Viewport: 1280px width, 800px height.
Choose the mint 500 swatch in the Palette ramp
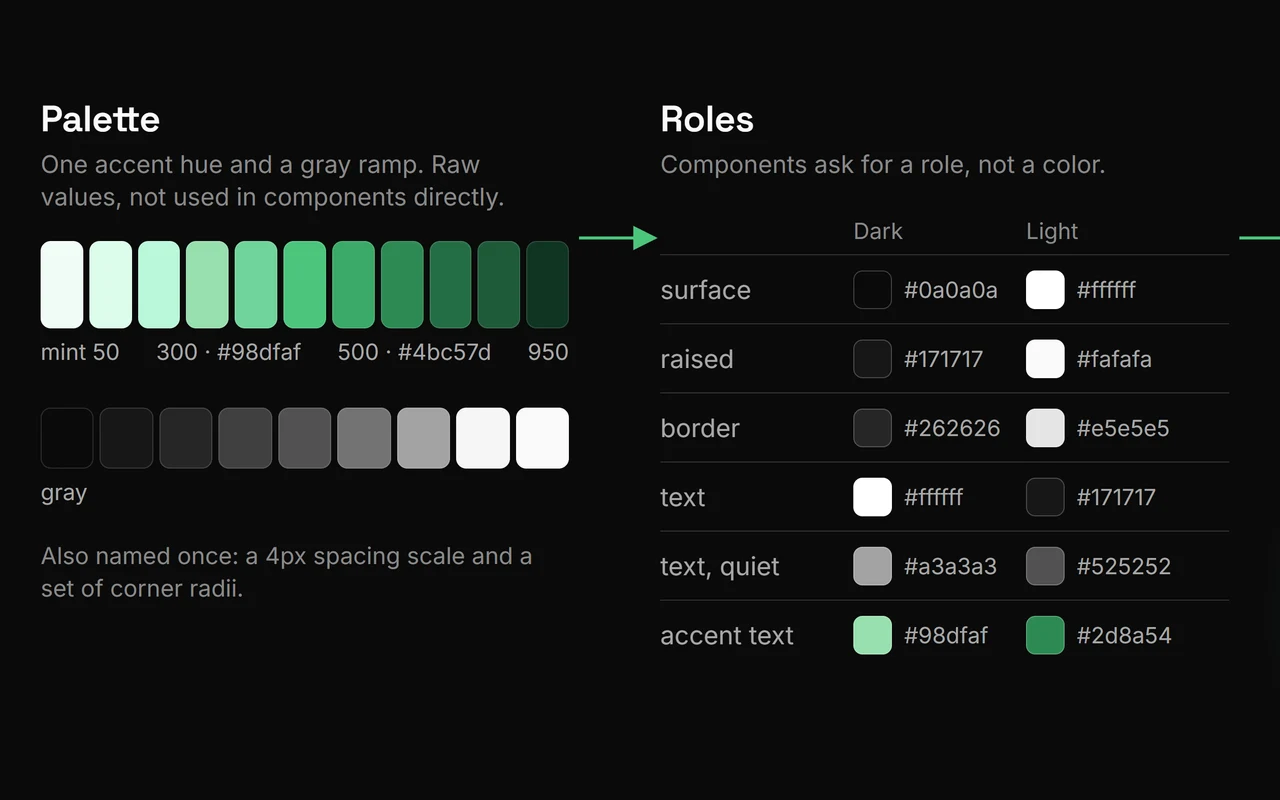coord(305,285)
